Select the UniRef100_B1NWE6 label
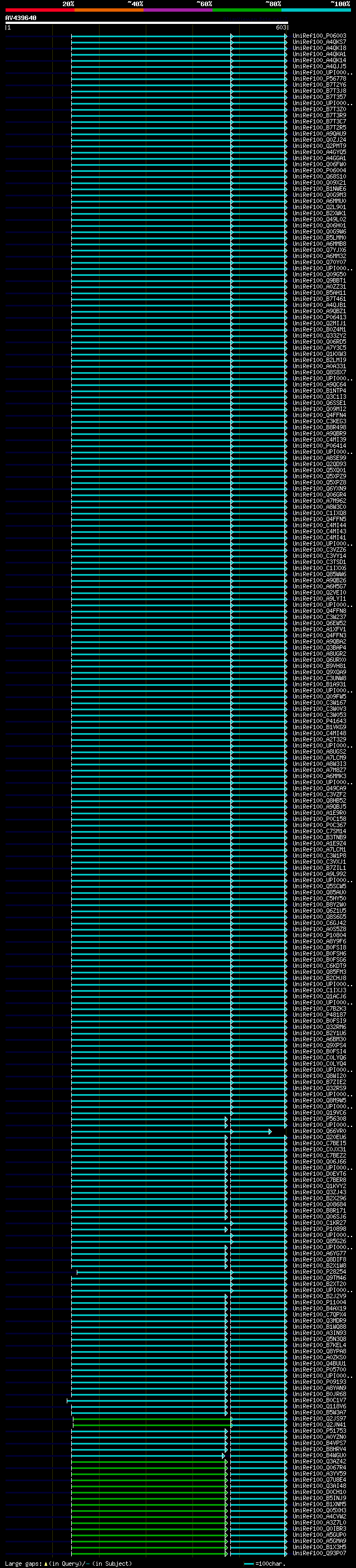The height and width of the screenshot is (1568, 356). [x=319, y=189]
